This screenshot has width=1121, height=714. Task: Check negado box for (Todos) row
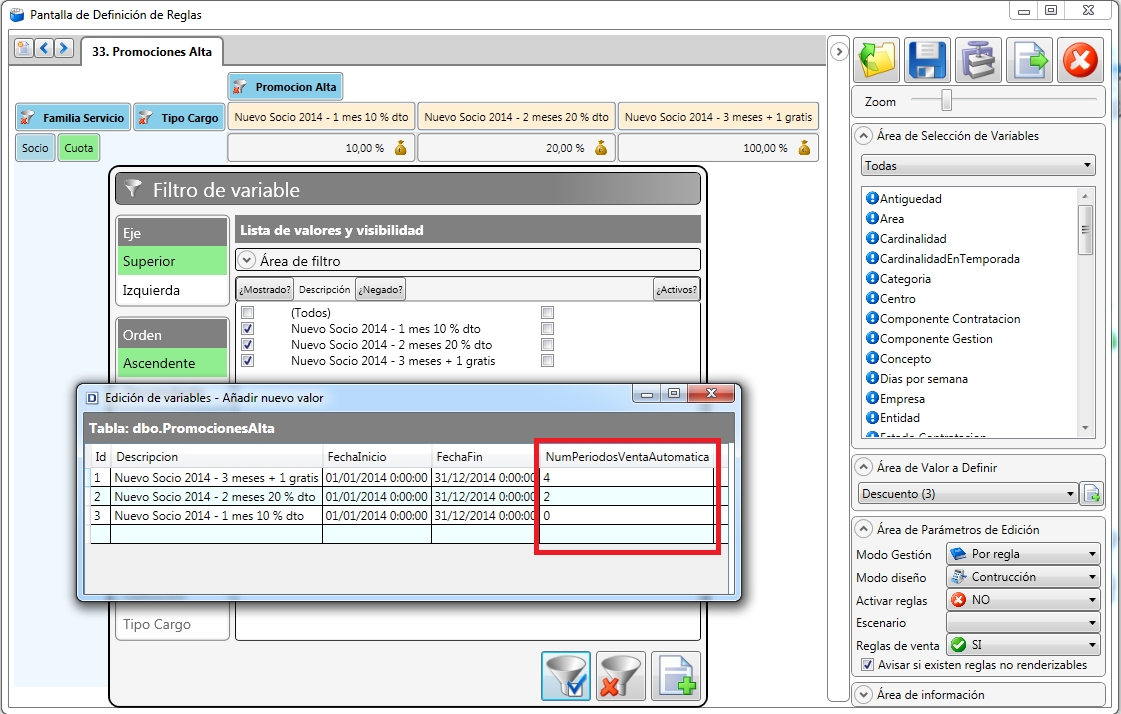click(x=547, y=312)
